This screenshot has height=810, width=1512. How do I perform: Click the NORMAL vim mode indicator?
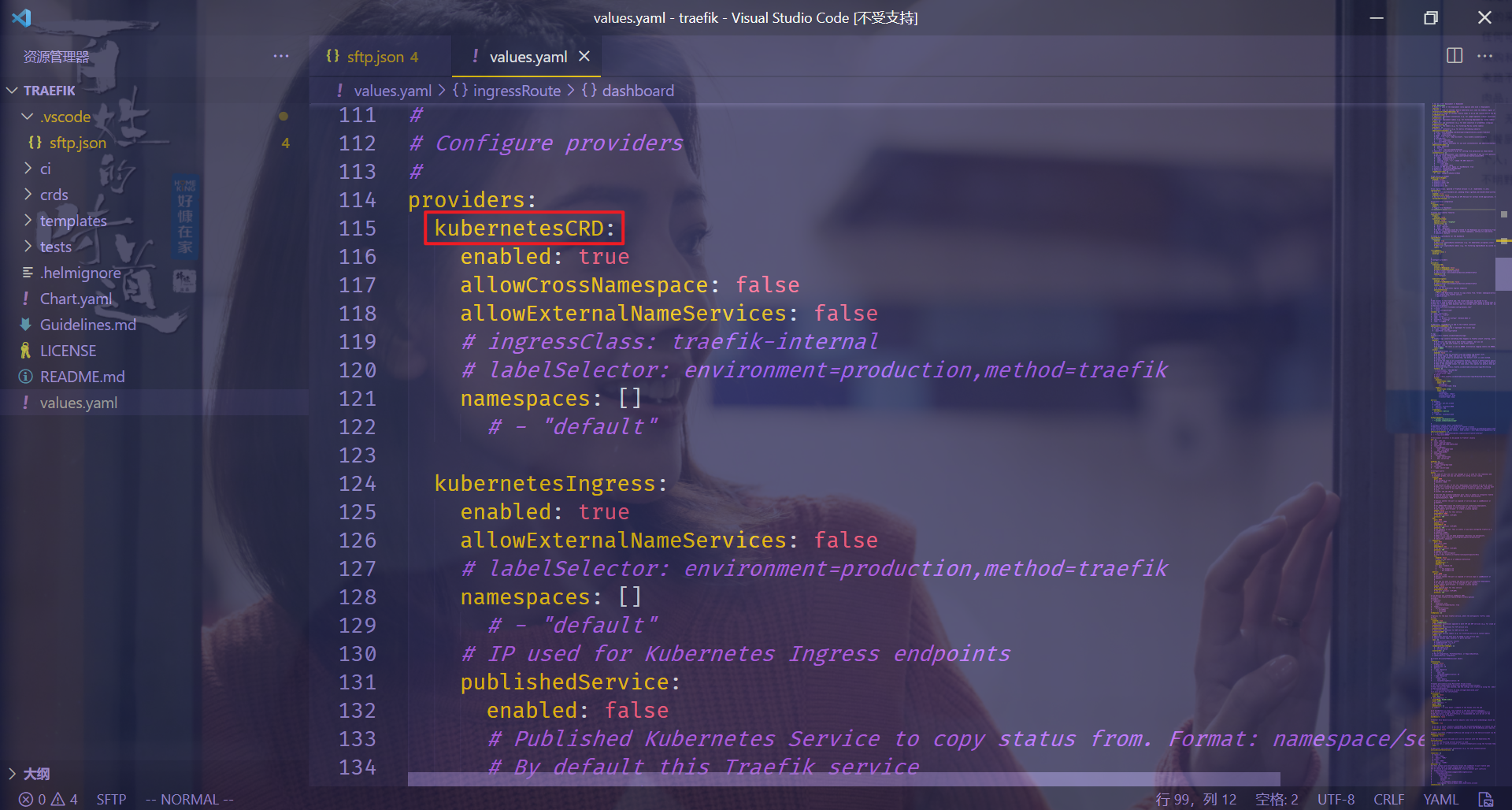[189, 799]
